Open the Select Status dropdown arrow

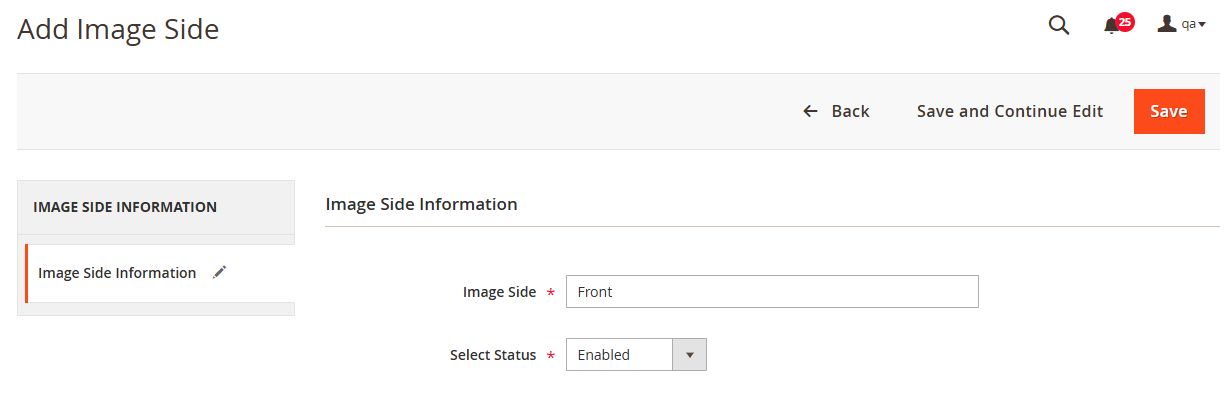pos(689,355)
